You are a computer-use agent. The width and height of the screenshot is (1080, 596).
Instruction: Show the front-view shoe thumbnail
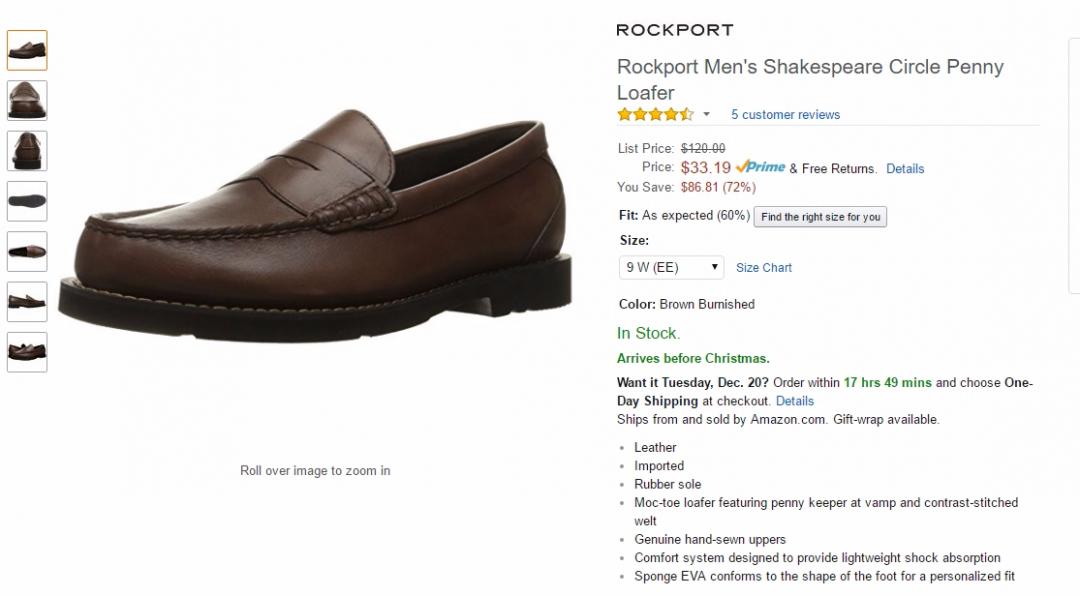(x=27, y=100)
